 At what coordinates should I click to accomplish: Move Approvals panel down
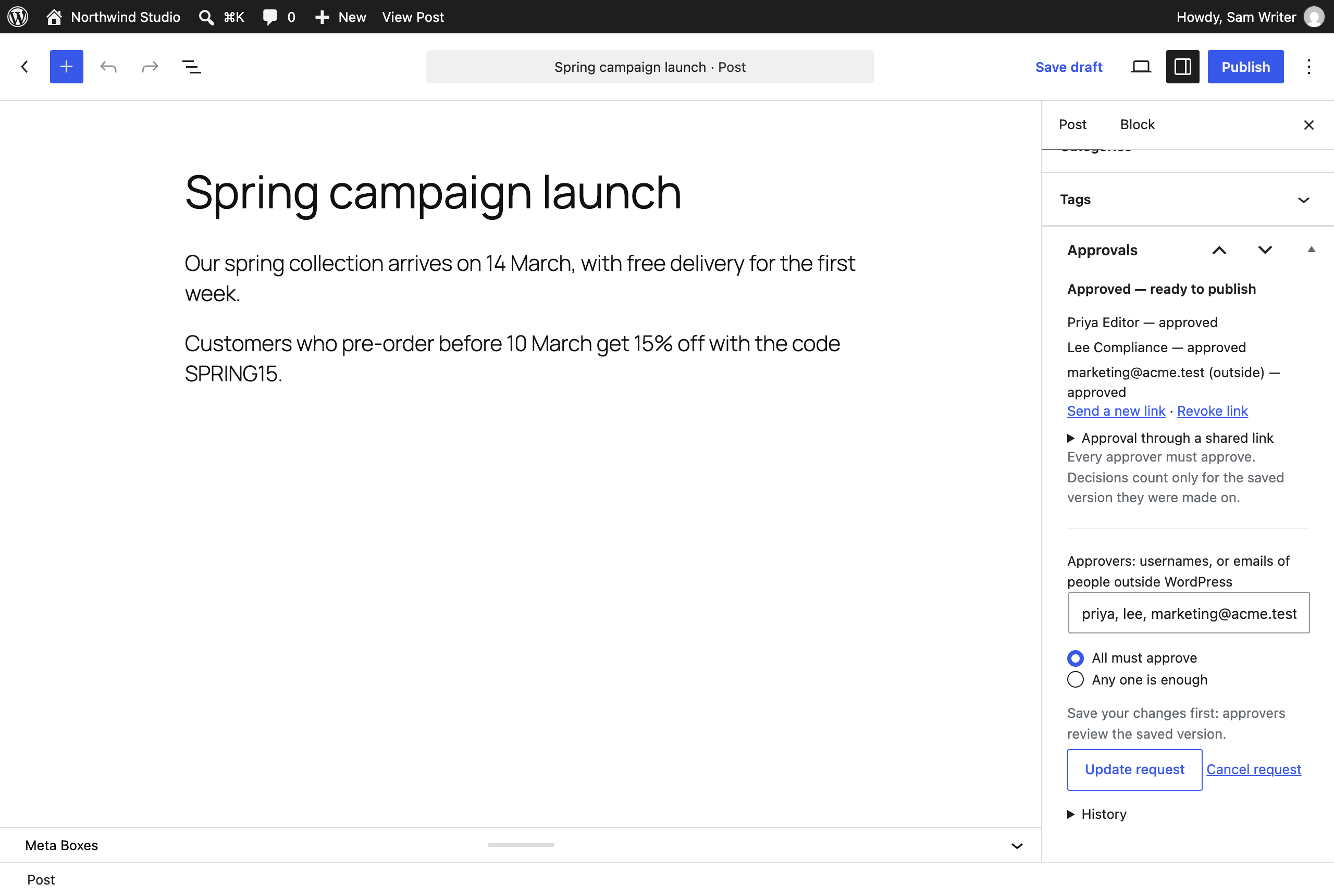[x=1265, y=250]
